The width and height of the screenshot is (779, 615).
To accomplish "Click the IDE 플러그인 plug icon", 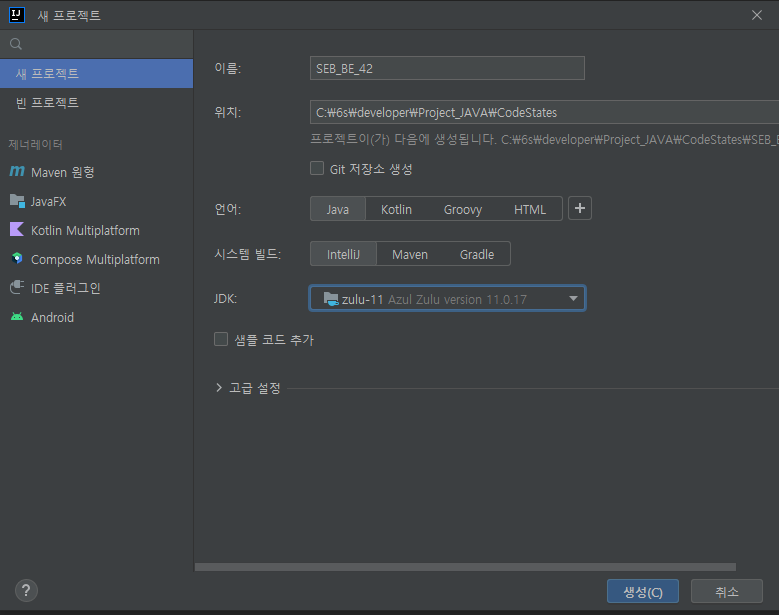I will click(x=17, y=287).
